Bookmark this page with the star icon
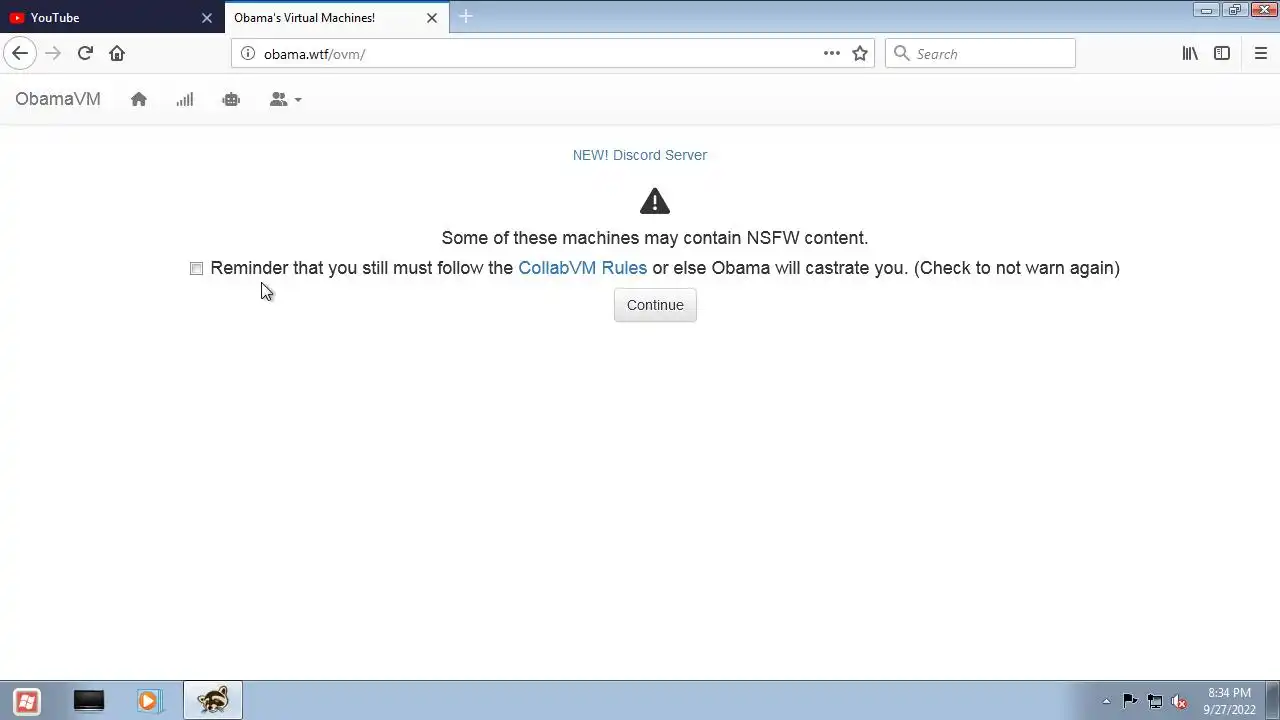1280x720 pixels. click(860, 53)
